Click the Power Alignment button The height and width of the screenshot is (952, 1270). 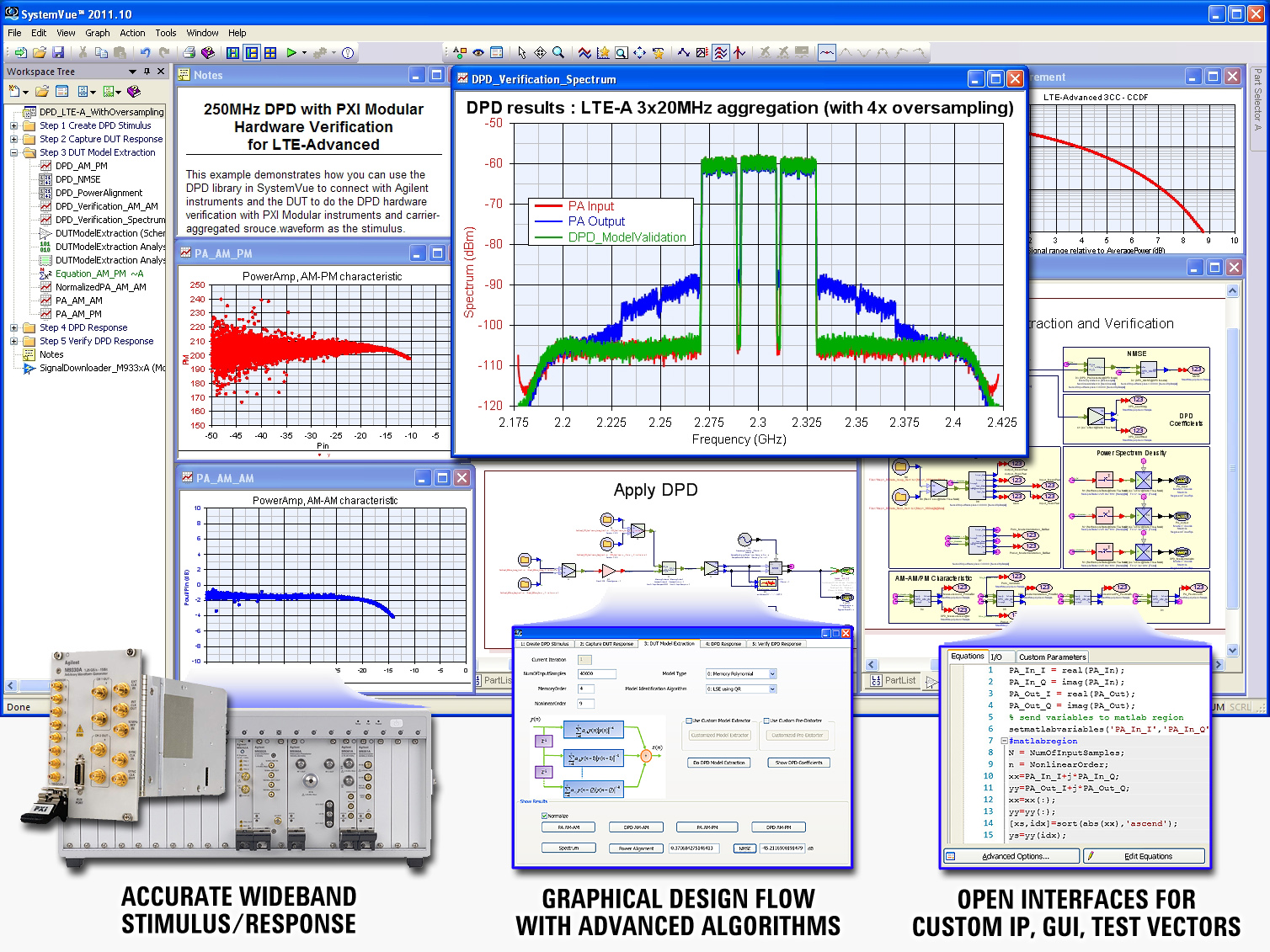tap(636, 848)
